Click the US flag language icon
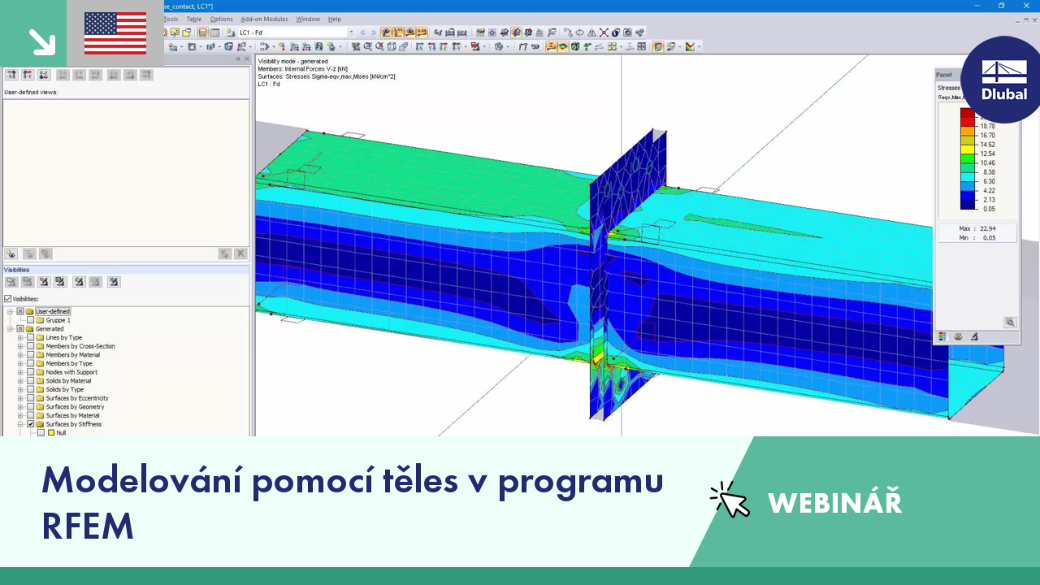The image size is (1040, 585). (x=115, y=33)
